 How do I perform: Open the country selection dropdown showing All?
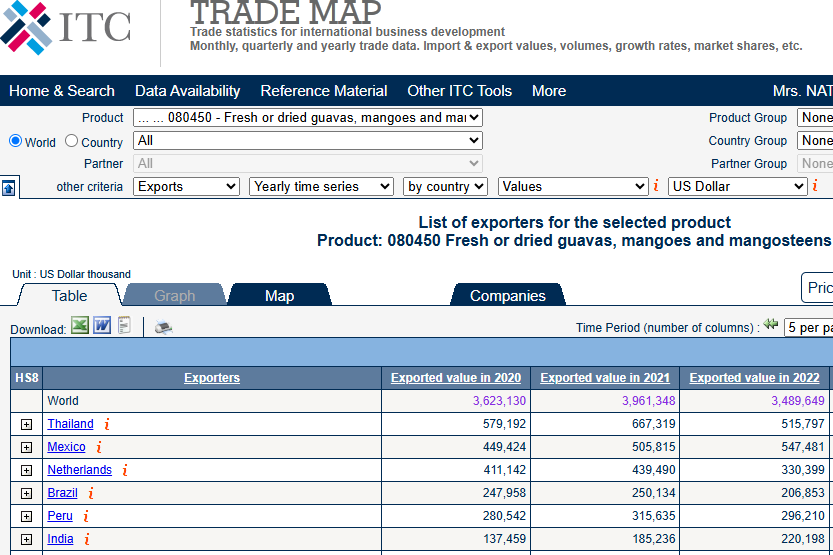tap(308, 140)
